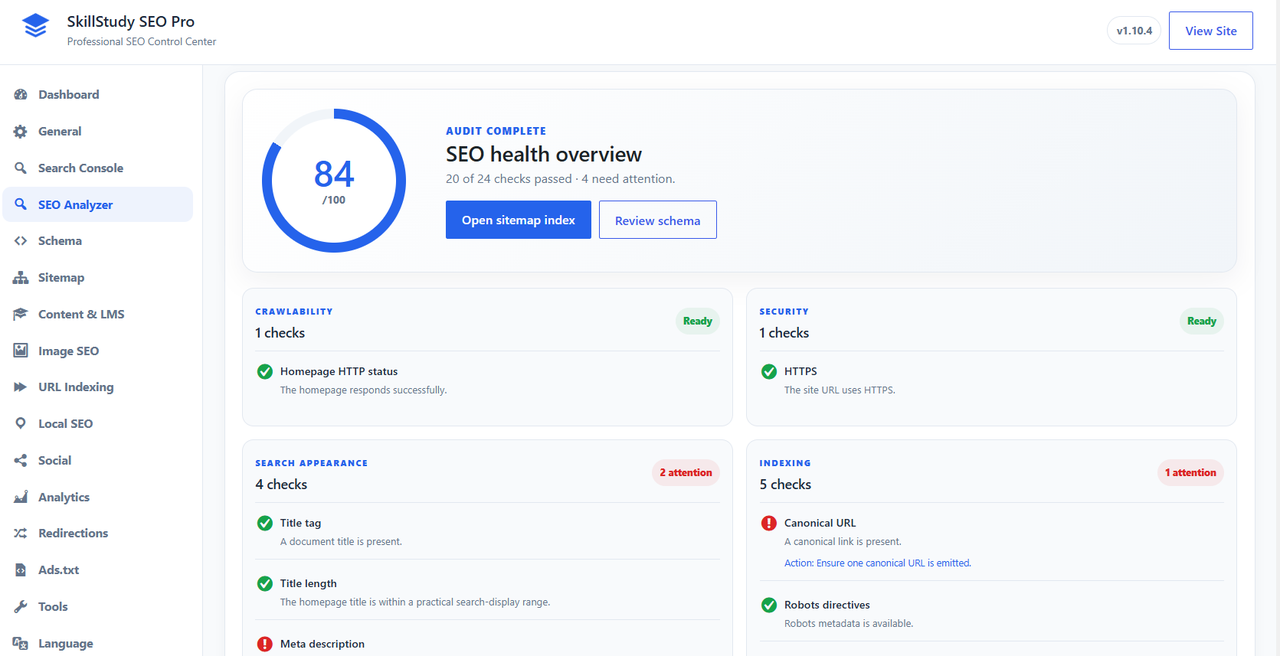Open the Image SEO section
1280x656 pixels.
pyautogui.click(x=97, y=351)
